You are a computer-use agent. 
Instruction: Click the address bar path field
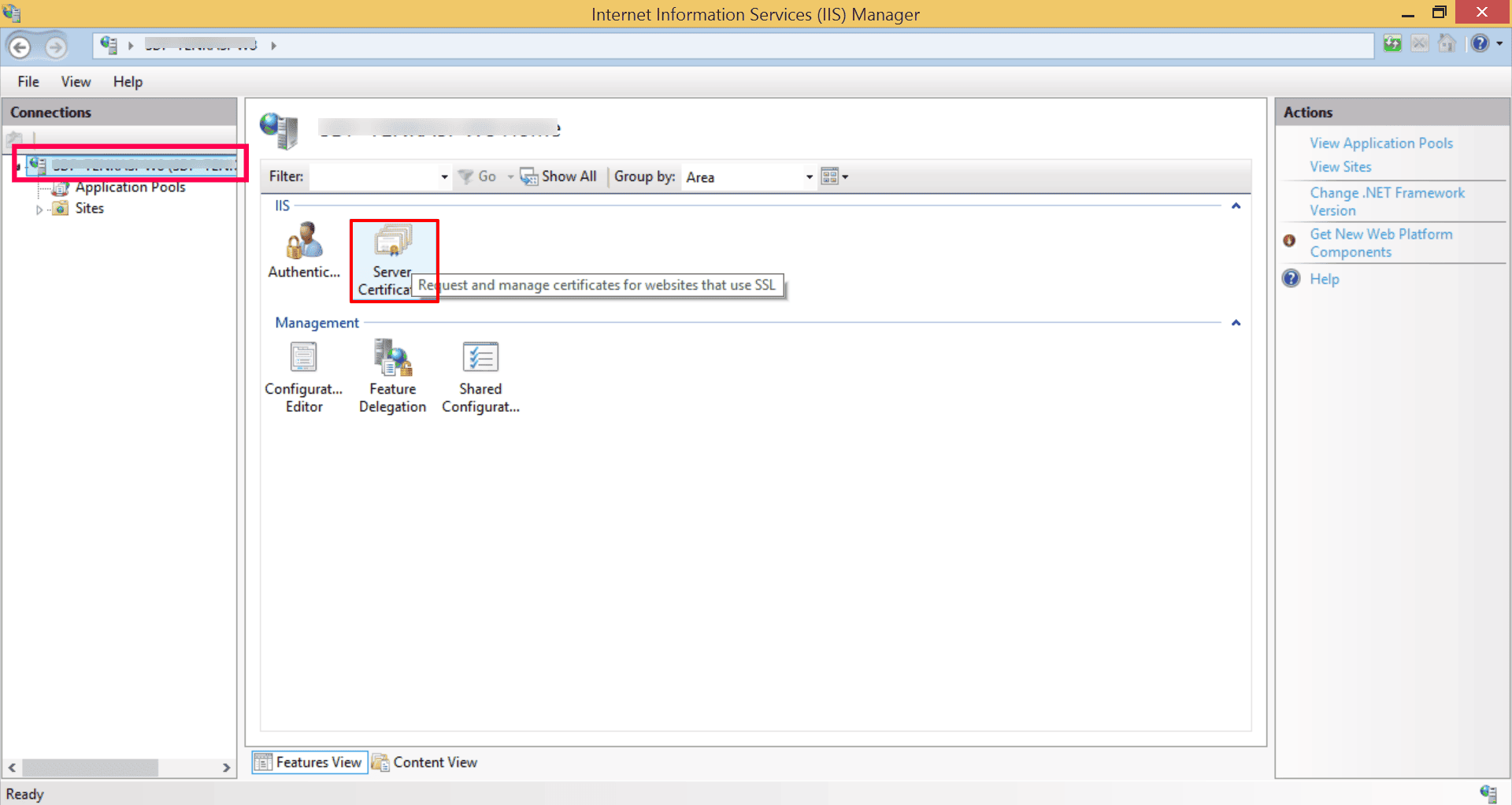click(733, 46)
